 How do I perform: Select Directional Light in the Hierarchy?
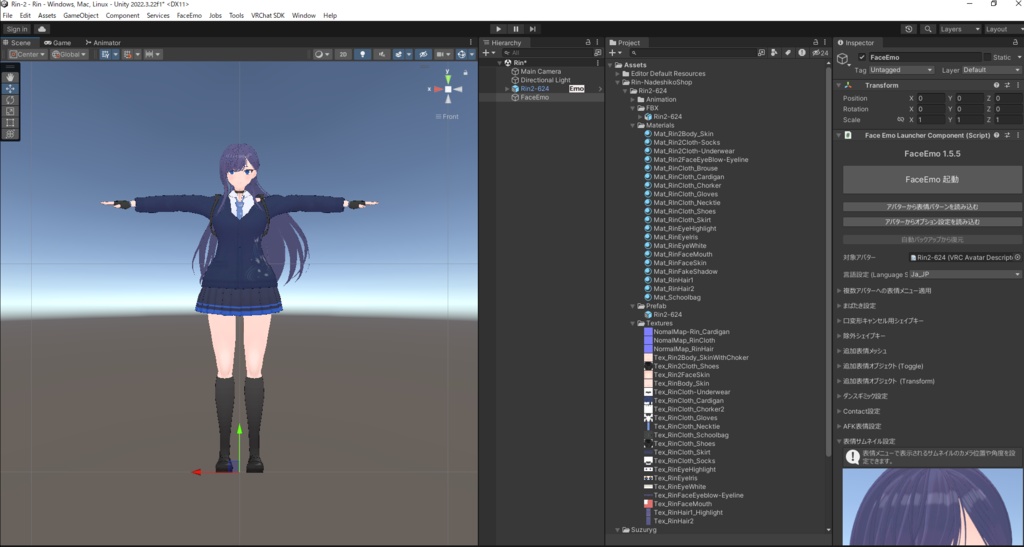pyautogui.click(x=545, y=80)
